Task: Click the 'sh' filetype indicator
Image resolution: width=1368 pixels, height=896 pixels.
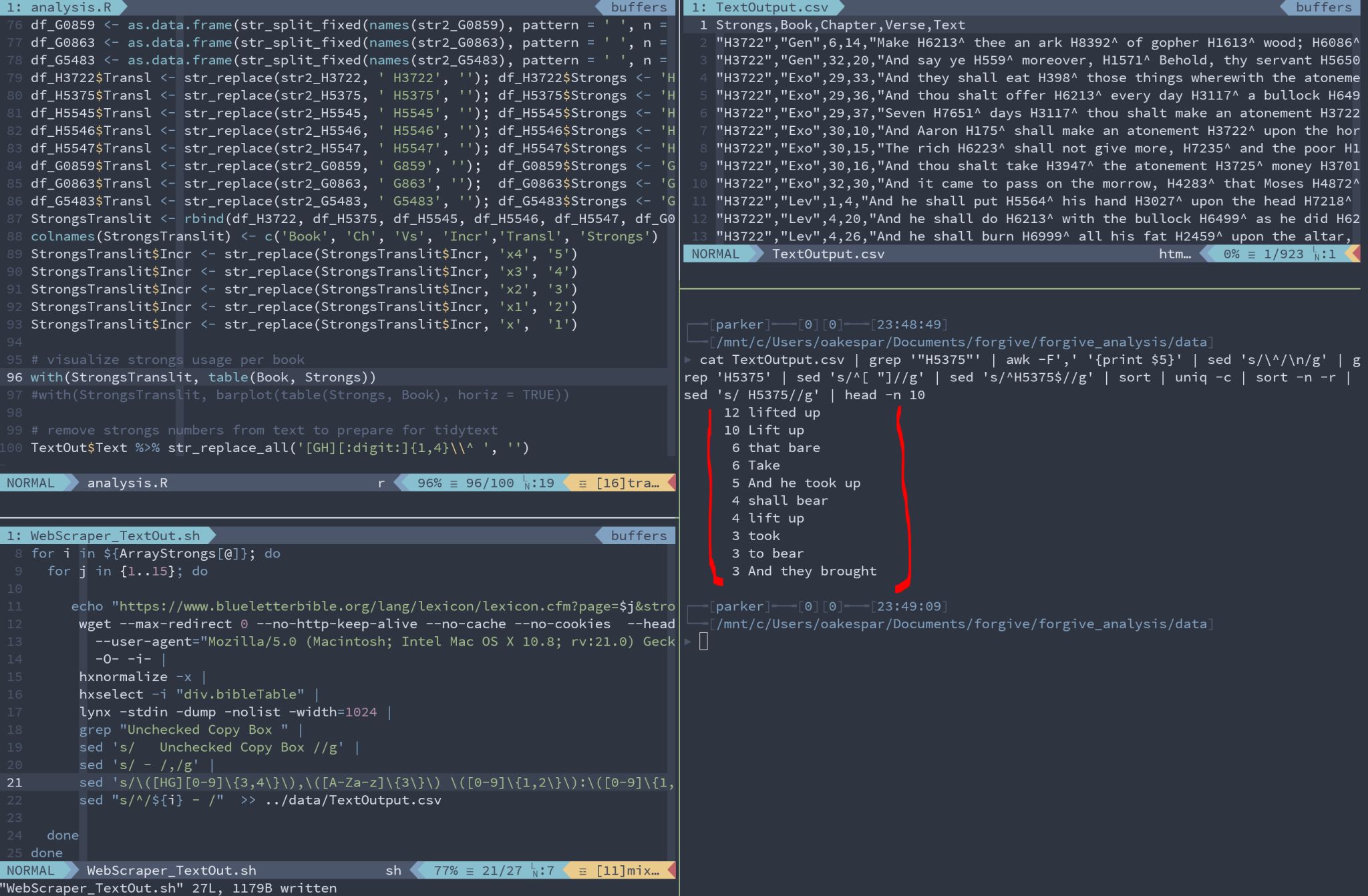Action: pos(393,871)
